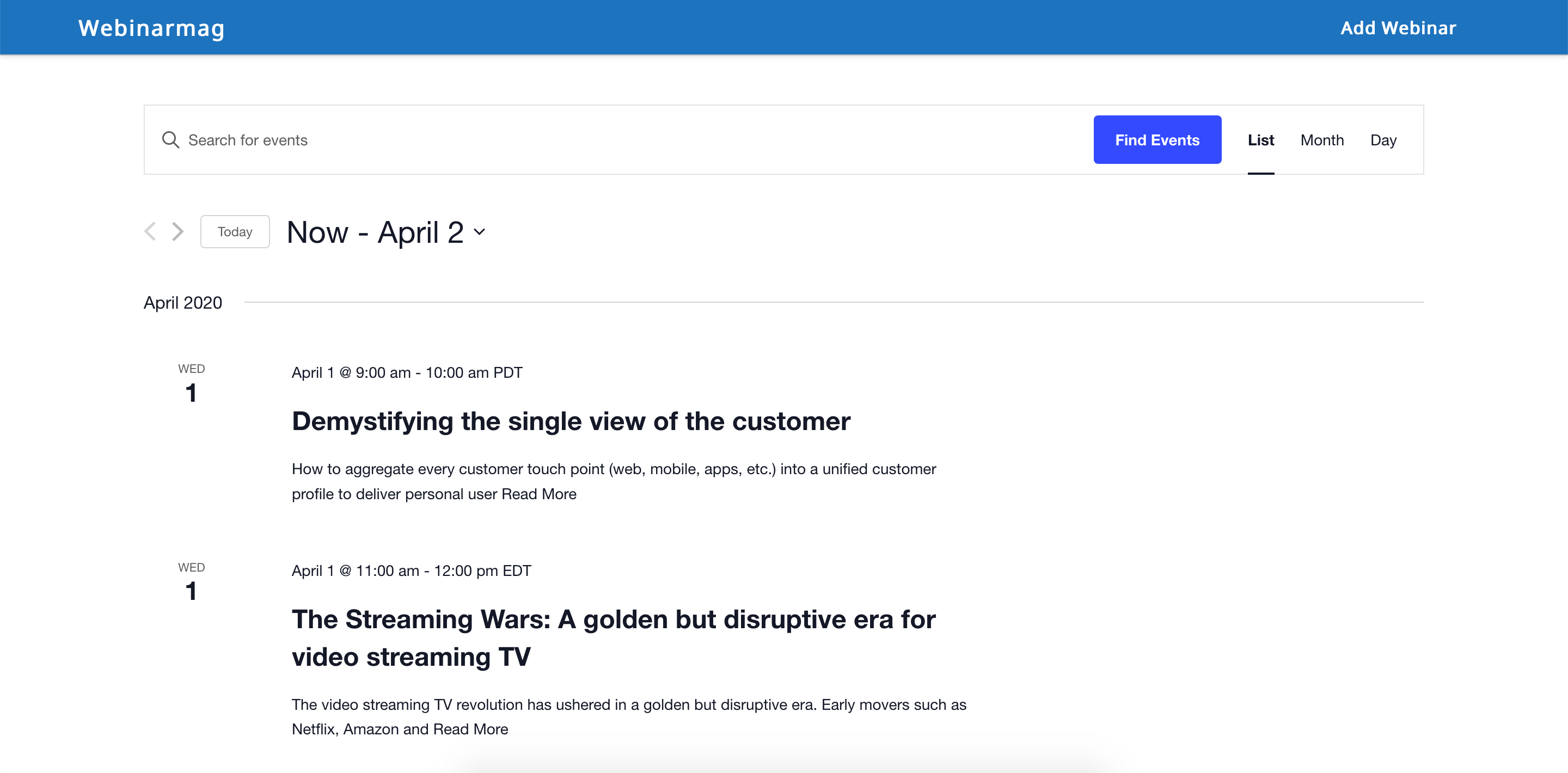Click April 1 11:00 am EDT event time
The image size is (1568, 773).
[x=411, y=570]
